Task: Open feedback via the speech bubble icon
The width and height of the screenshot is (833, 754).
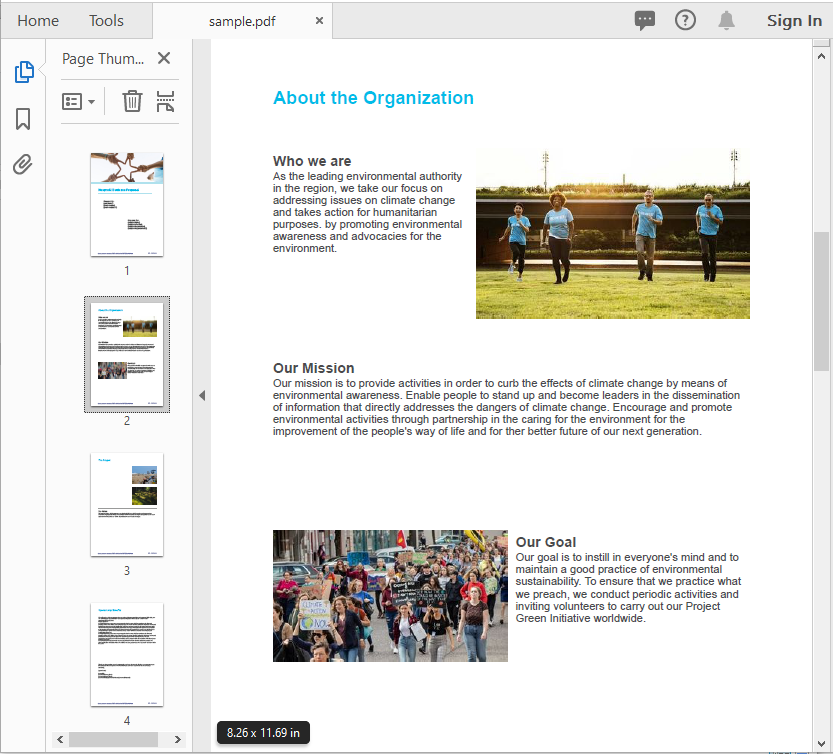Action: pyautogui.click(x=645, y=20)
